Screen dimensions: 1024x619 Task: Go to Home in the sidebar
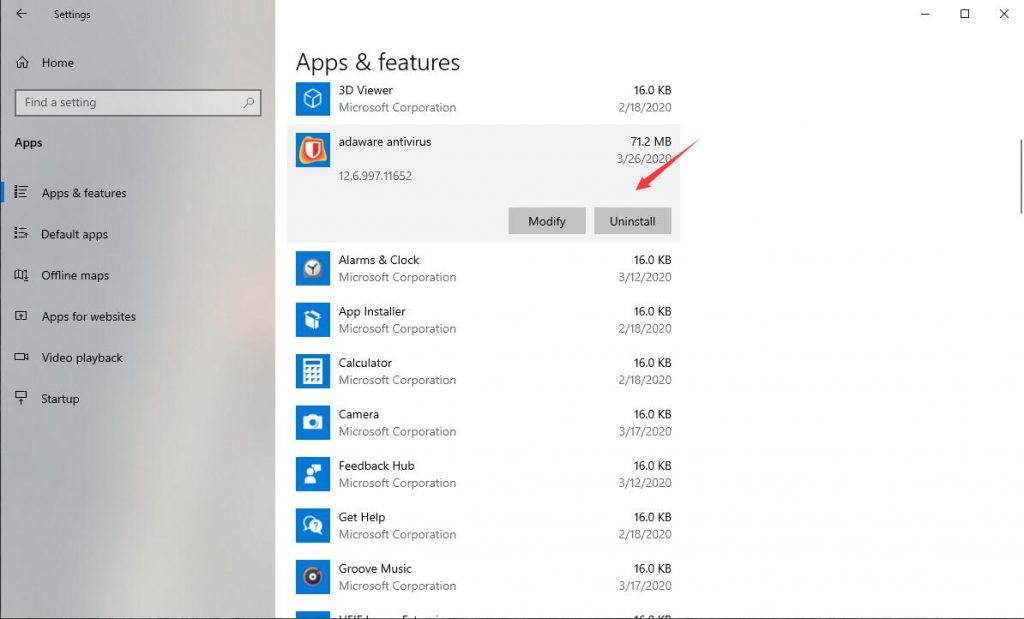[x=57, y=63]
